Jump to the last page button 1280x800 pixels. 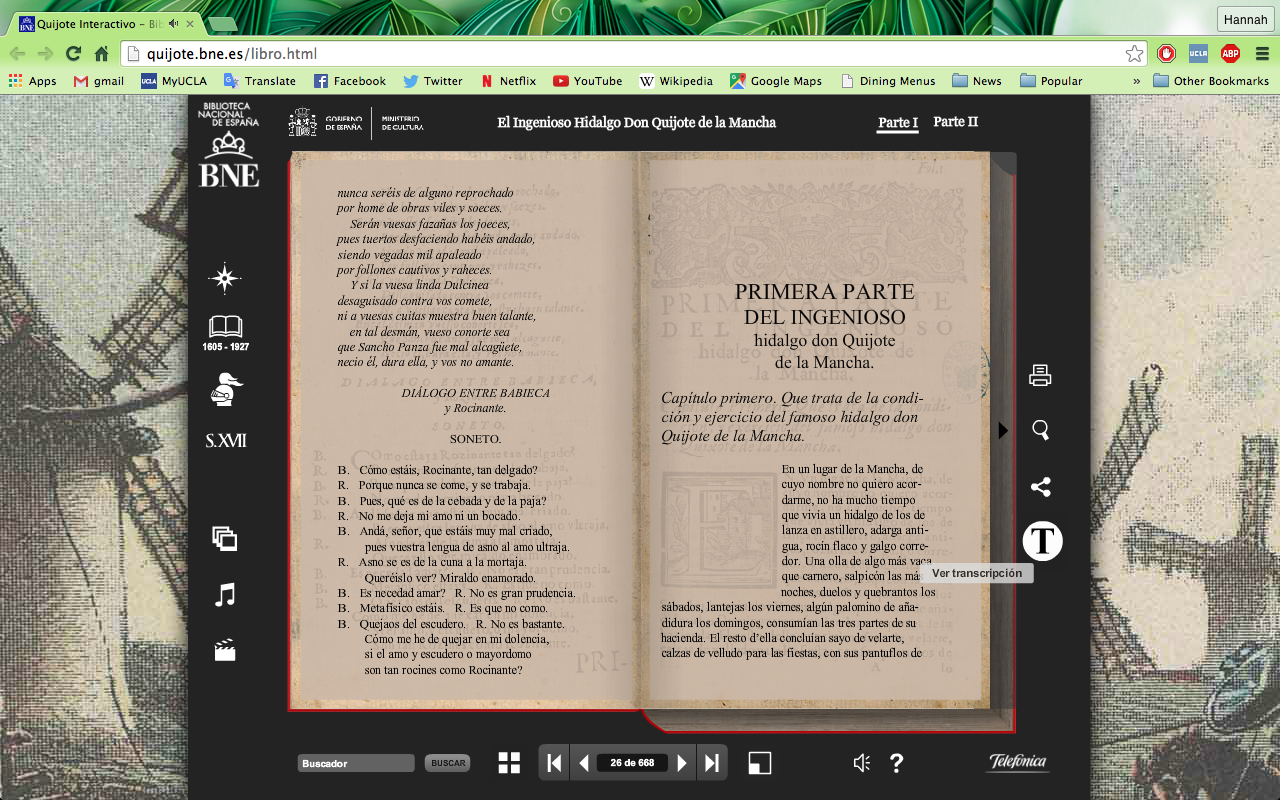tap(711, 763)
